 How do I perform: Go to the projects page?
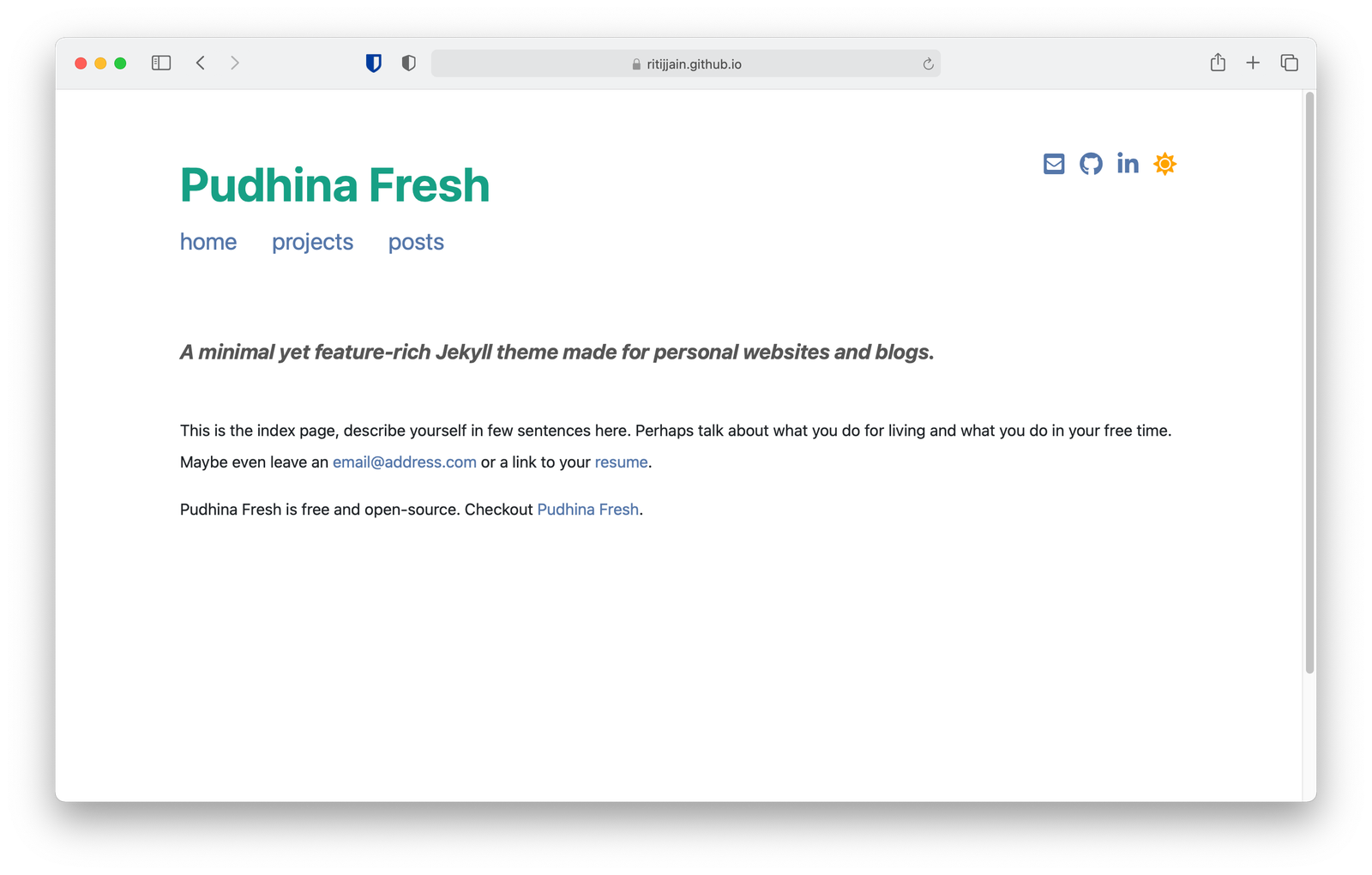pos(312,242)
